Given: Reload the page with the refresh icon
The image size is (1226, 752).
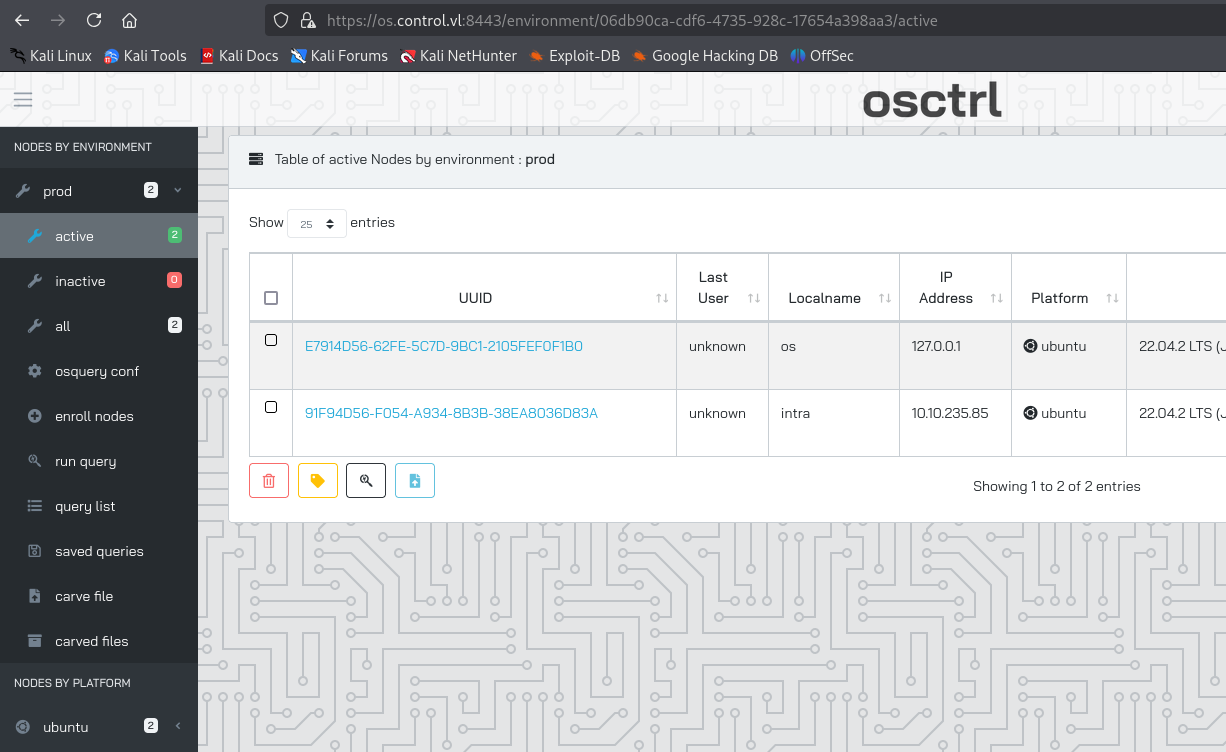Looking at the screenshot, I should 94,20.
